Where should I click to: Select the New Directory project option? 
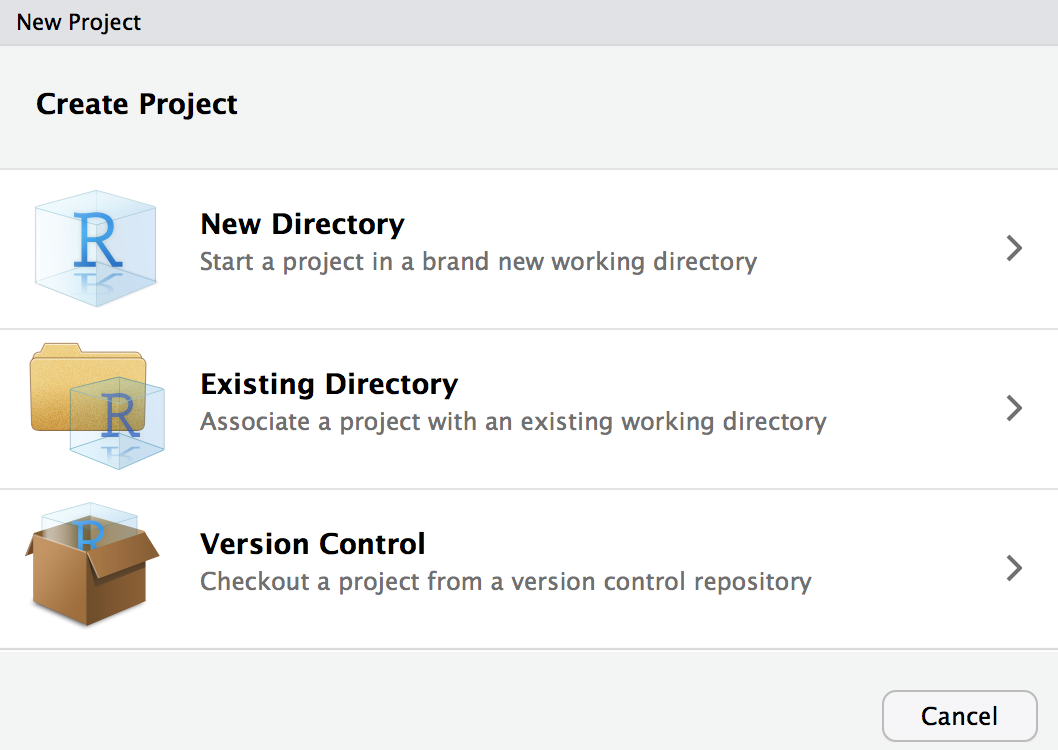click(302, 224)
